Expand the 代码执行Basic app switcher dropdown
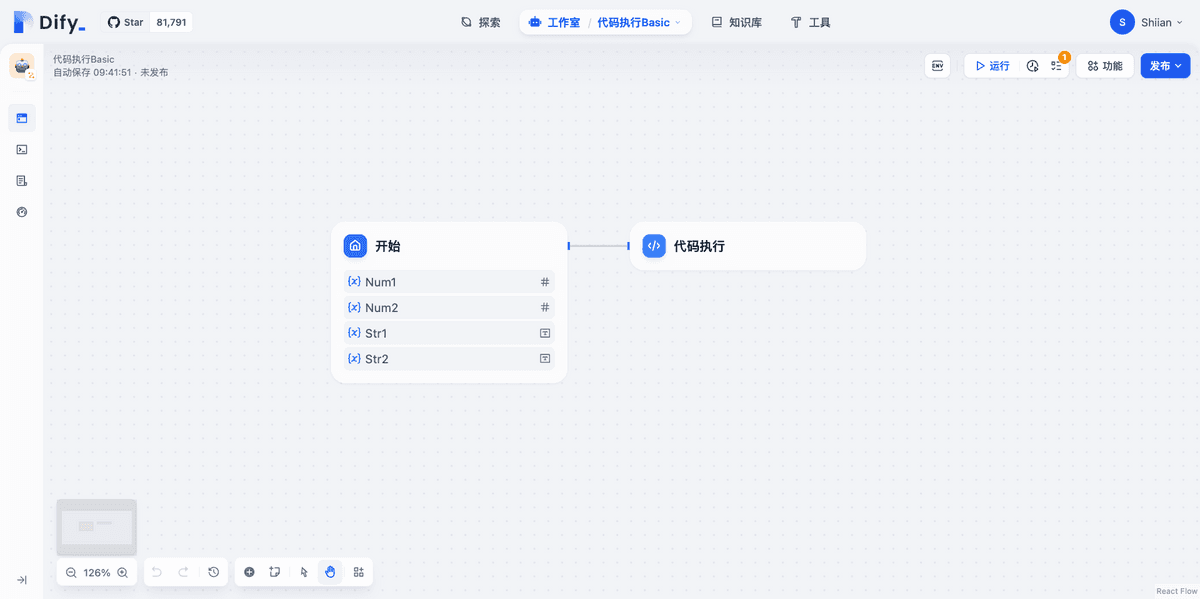 click(x=677, y=22)
